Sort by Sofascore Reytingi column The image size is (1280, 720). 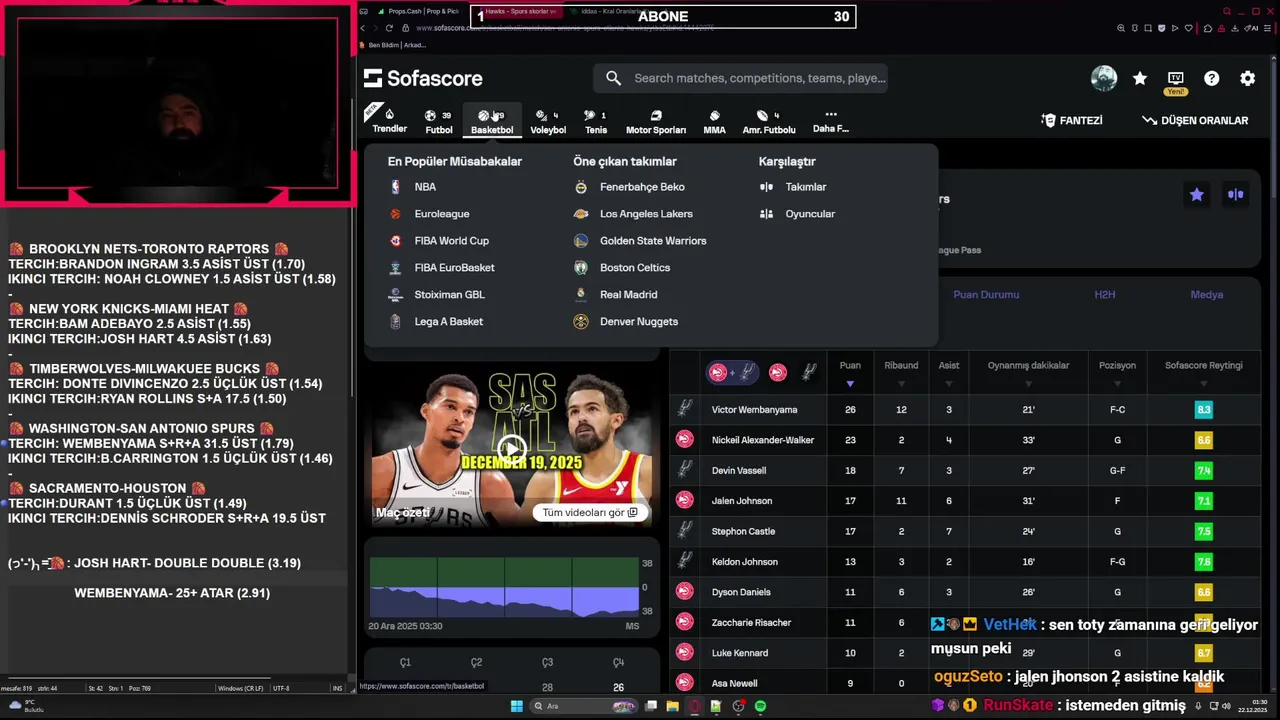(1203, 372)
